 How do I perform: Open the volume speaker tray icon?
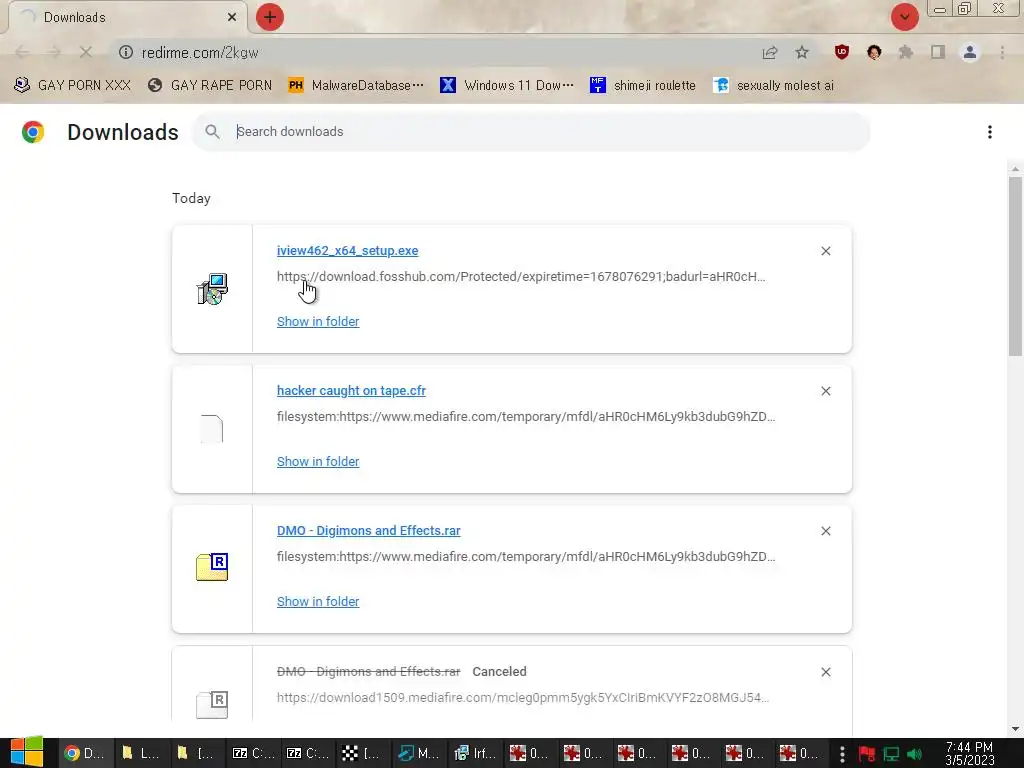[914, 754]
